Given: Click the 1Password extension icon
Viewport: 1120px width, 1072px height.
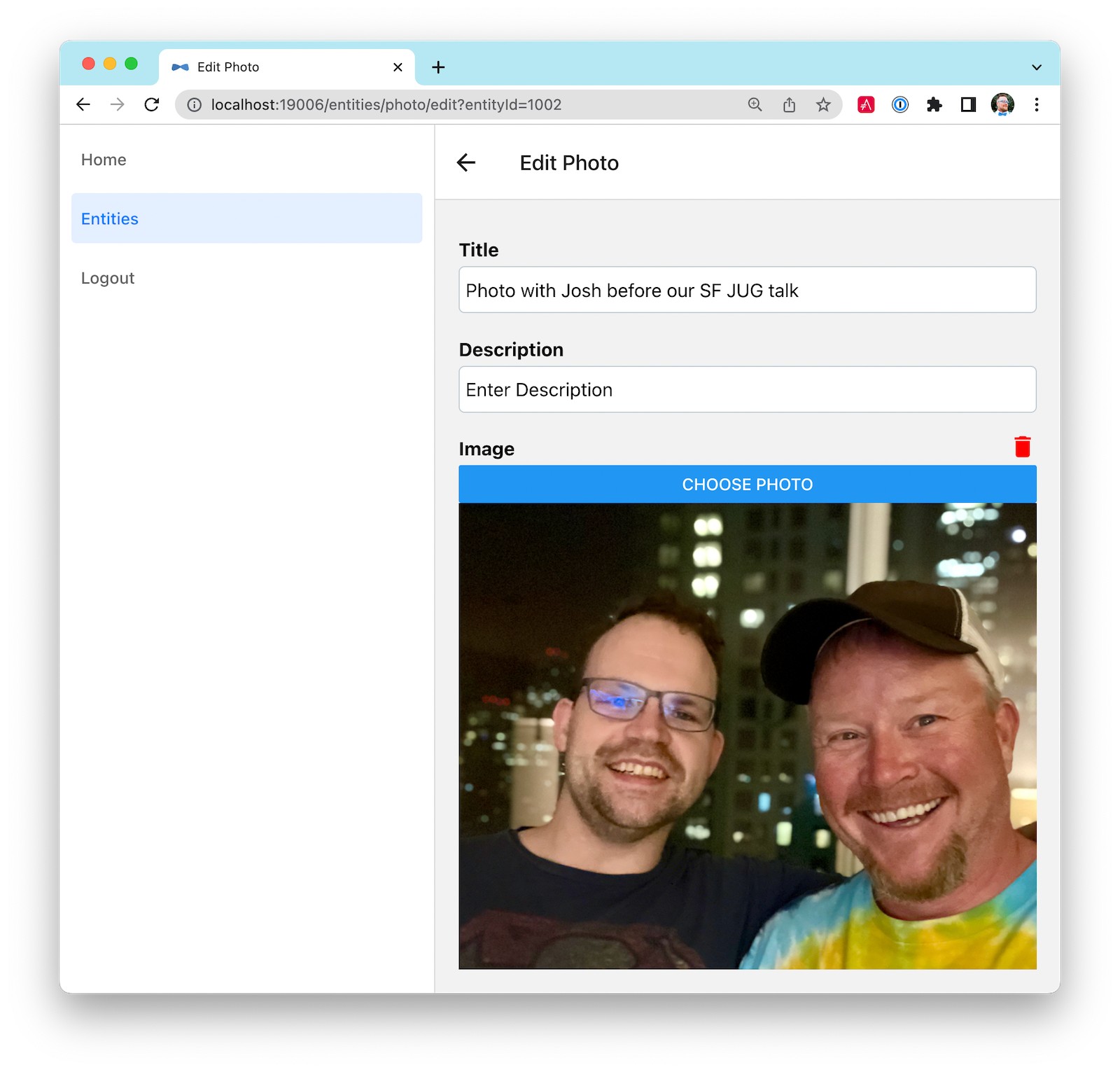Looking at the screenshot, I should coord(900,105).
